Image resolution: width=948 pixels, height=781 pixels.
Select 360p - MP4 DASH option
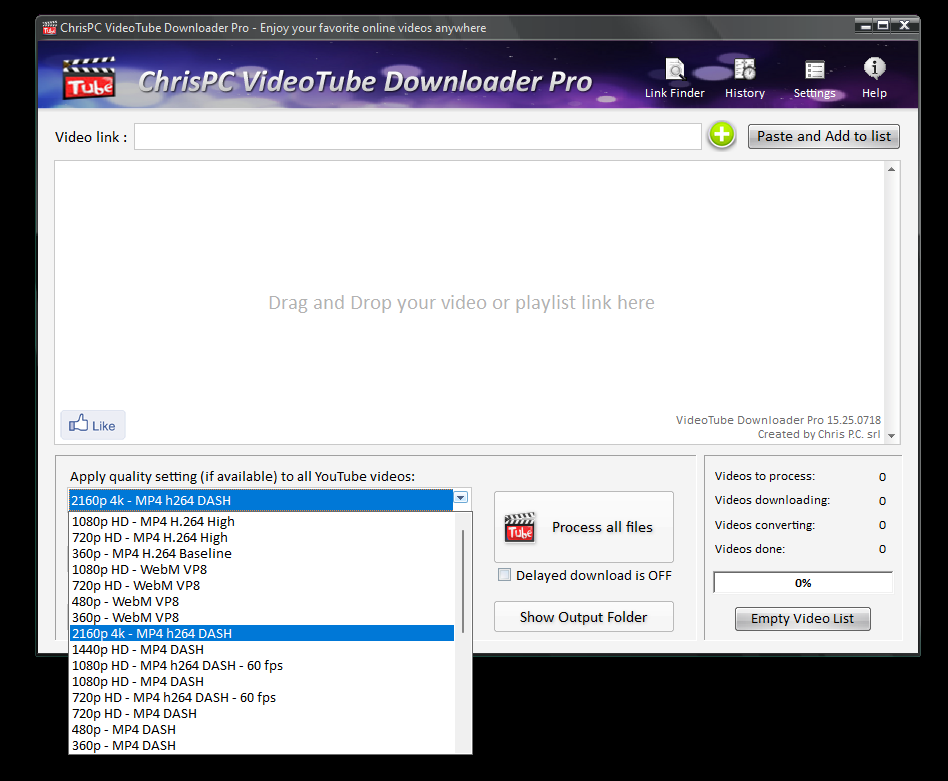click(261, 745)
